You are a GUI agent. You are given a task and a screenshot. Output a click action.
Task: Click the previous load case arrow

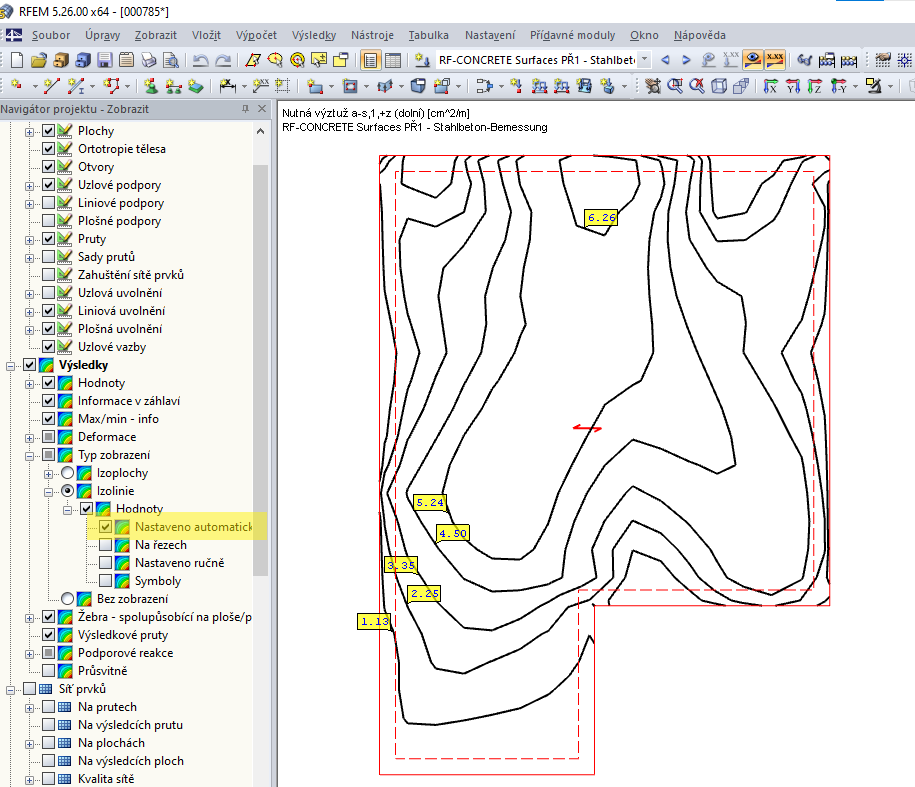(x=666, y=60)
